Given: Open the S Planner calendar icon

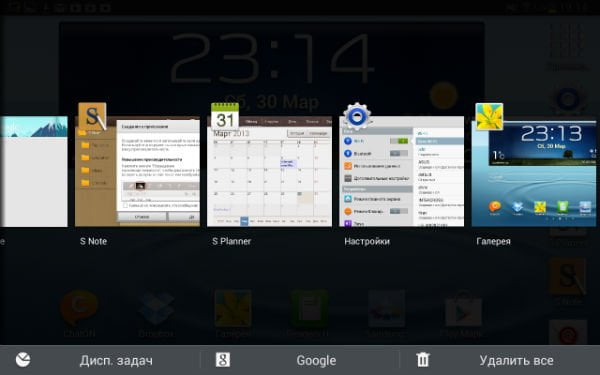Looking at the screenshot, I should point(225,116).
